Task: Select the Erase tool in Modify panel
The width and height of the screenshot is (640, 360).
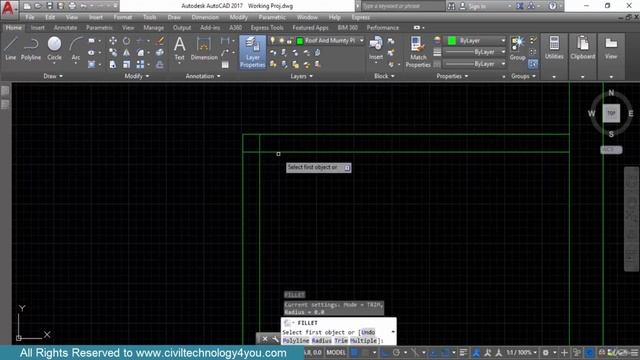Action: (160, 41)
